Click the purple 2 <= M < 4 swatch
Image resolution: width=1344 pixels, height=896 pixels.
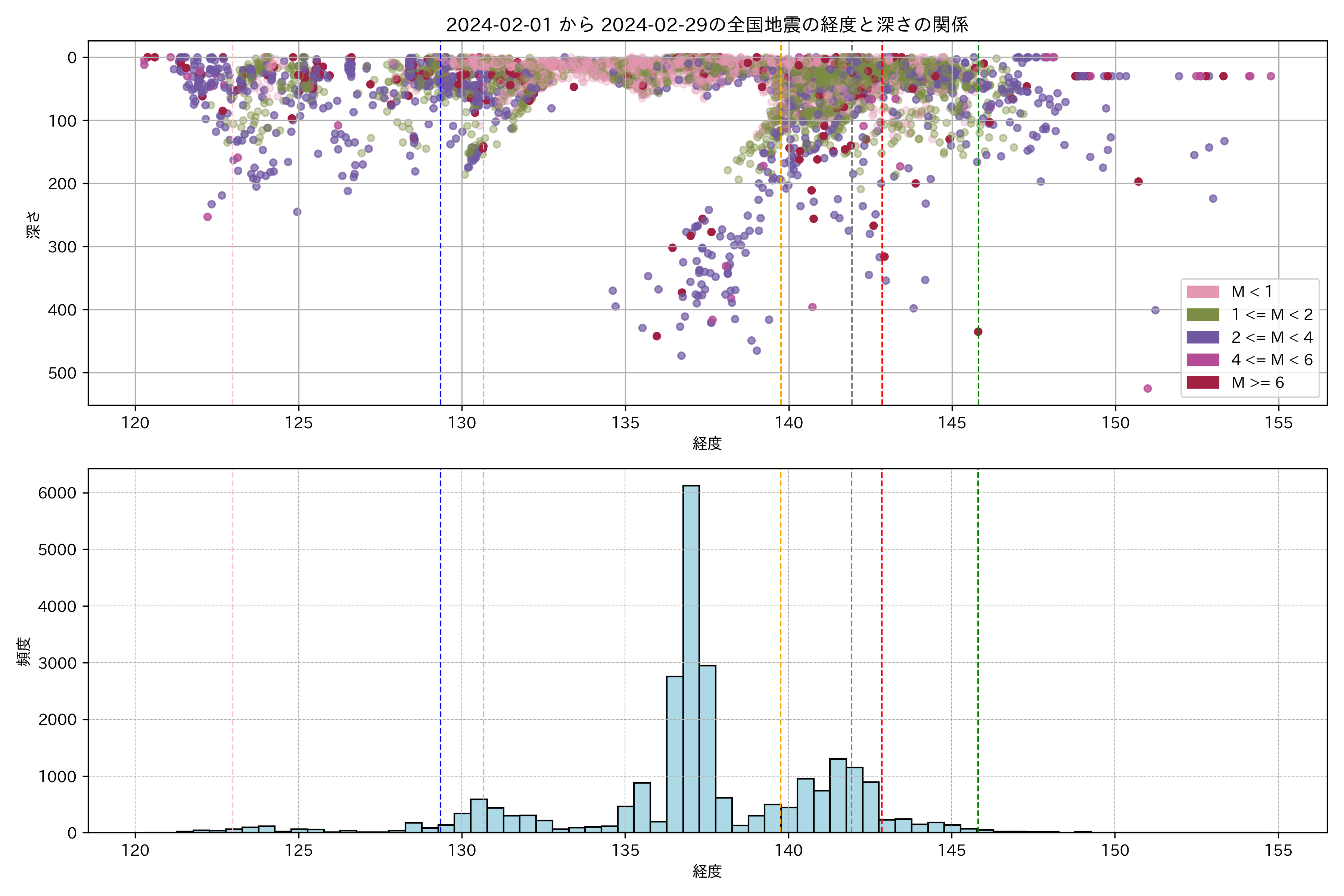point(1202,337)
